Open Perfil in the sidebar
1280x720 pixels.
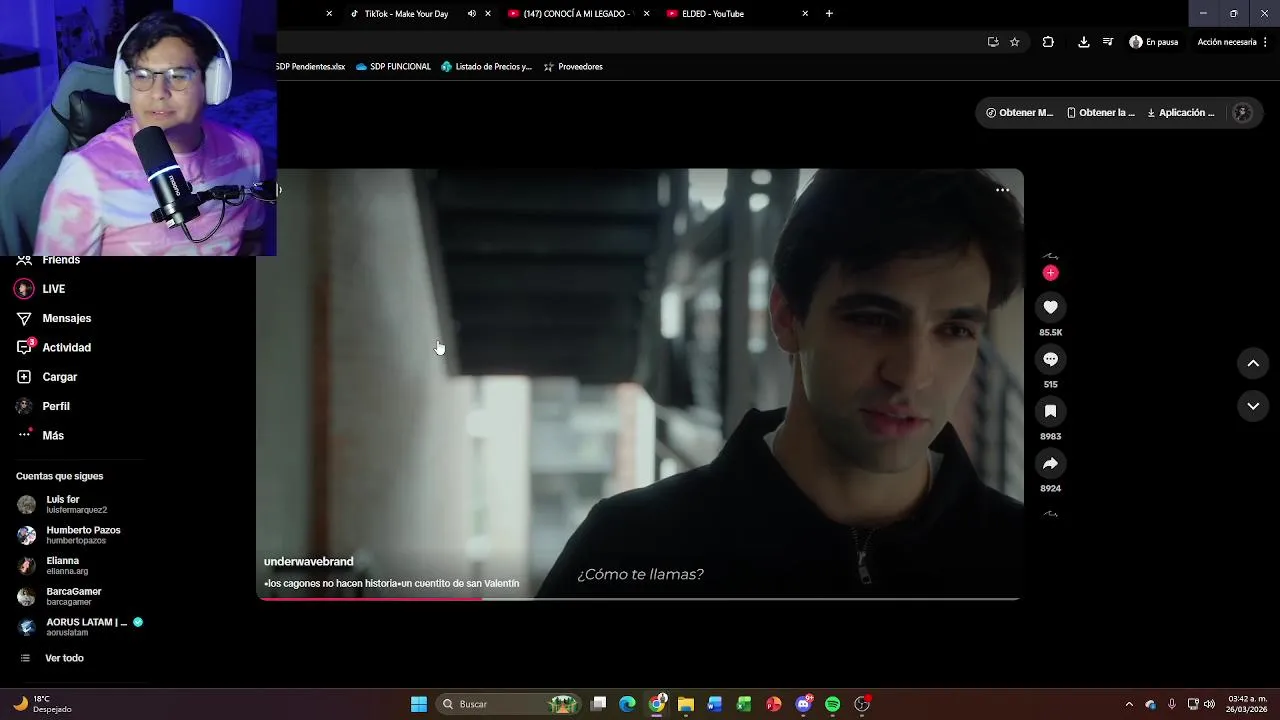(43, 406)
